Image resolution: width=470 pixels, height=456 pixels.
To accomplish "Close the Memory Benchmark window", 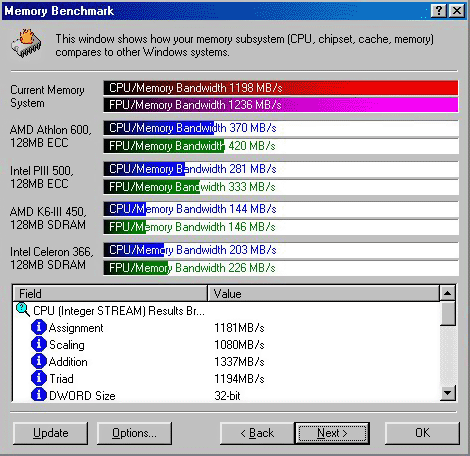I will pos(457,11).
